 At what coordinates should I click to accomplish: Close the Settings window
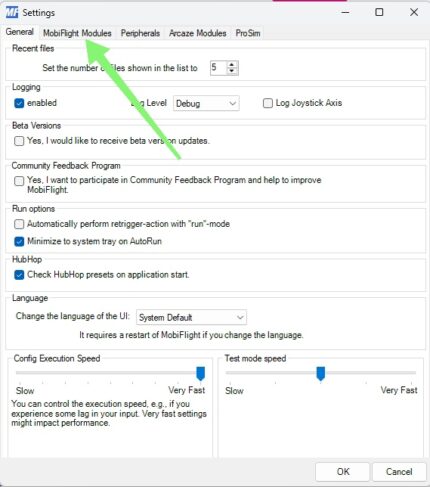click(414, 12)
